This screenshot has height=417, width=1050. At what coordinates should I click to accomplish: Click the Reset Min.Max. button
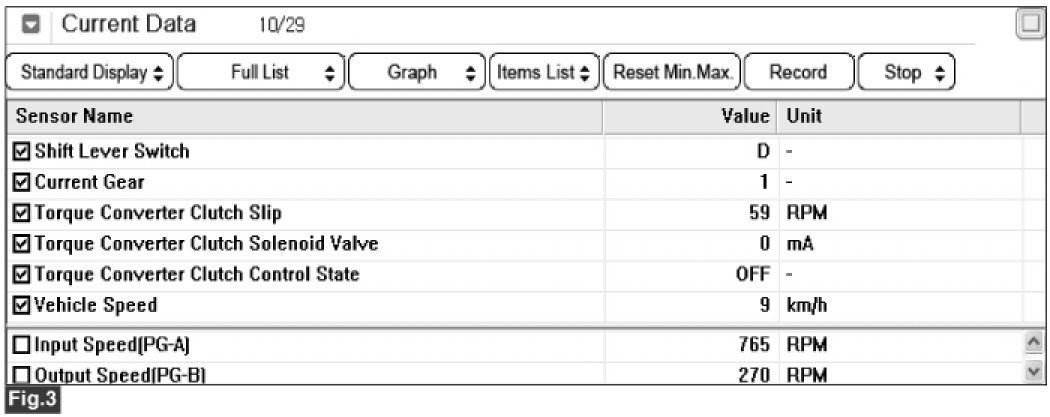click(x=672, y=72)
